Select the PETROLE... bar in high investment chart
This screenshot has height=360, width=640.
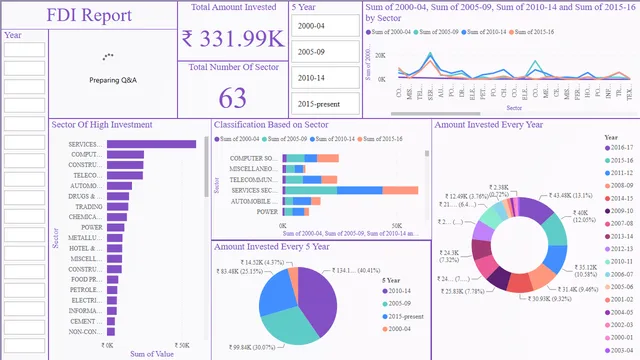coord(112,290)
